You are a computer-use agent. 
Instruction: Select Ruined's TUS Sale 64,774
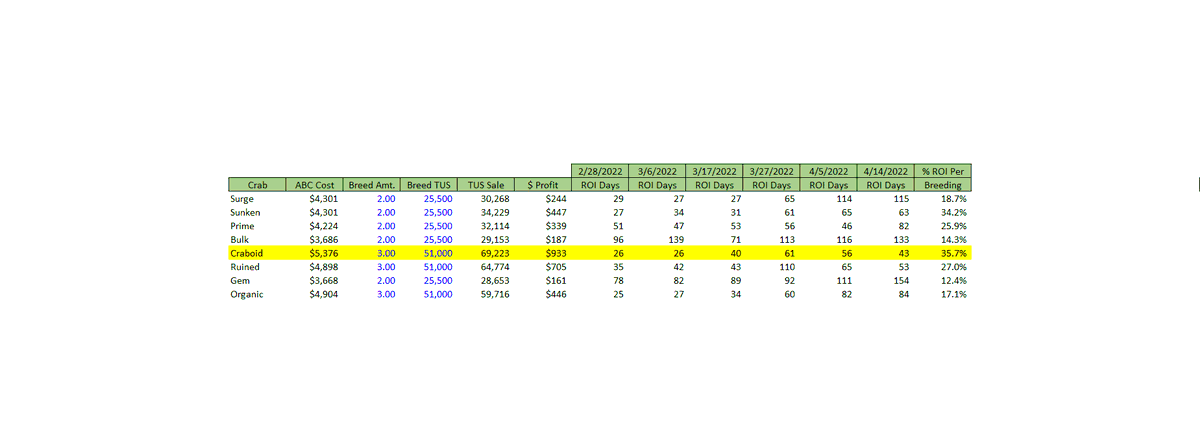pos(496,268)
